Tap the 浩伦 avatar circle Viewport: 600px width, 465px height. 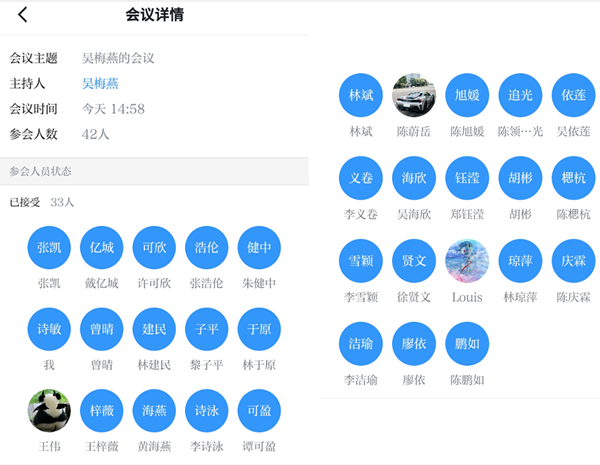click(207, 248)
